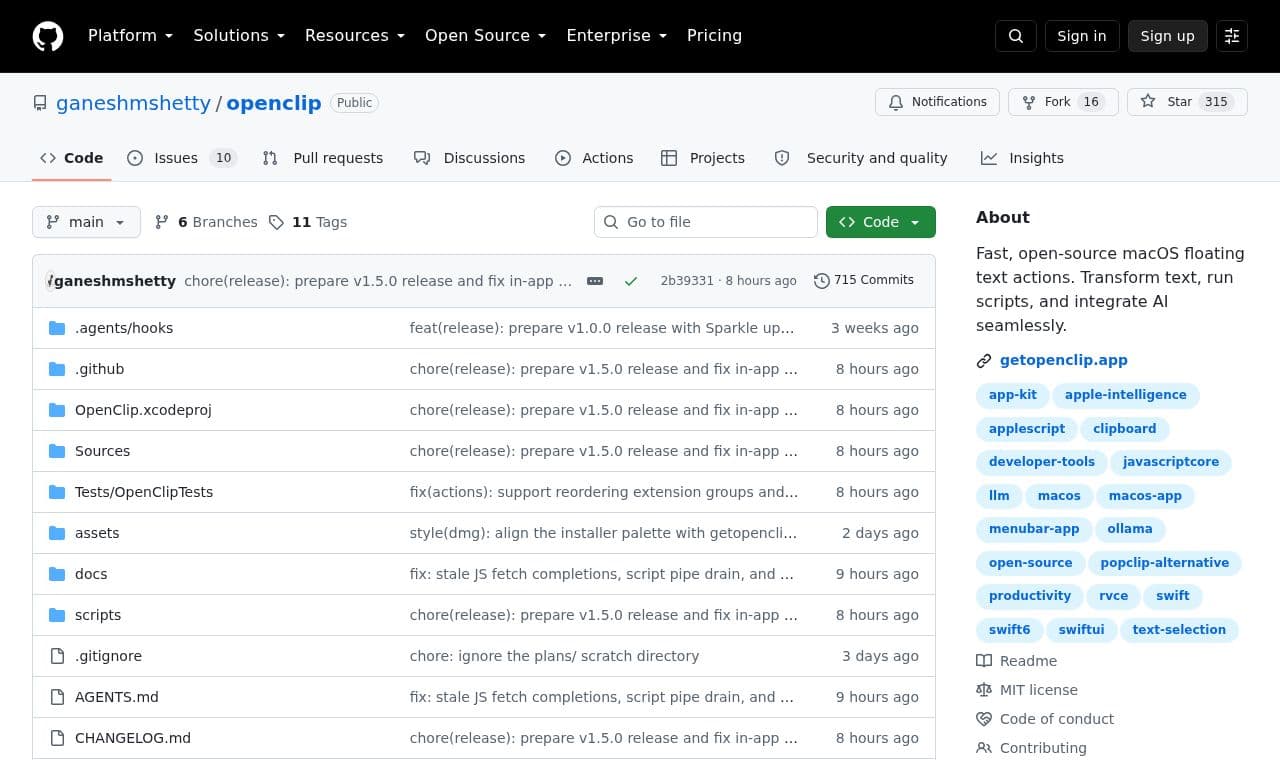Click the tag icon showing 11 Tags
Screen dimensions: 1280x760
point(276,222)
